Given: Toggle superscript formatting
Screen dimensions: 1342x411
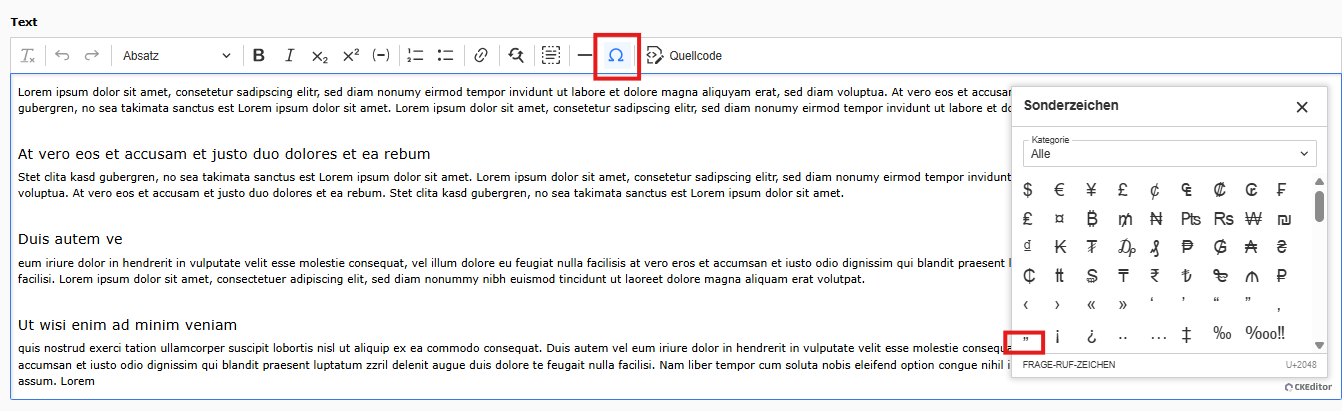Looking at the screenshot, I should click(350, 56).
